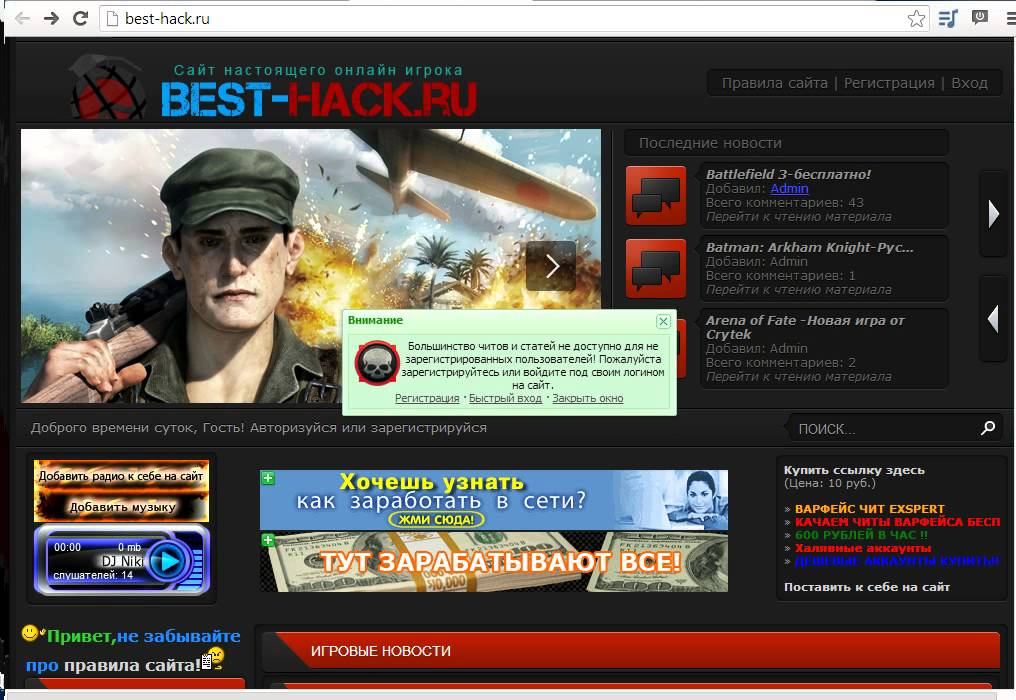Open the ИГРОВЫЕ НОВОСТИ section header
Image resolution: width=1016 pixels, height=700 pixels.
(x=632, y=651)
